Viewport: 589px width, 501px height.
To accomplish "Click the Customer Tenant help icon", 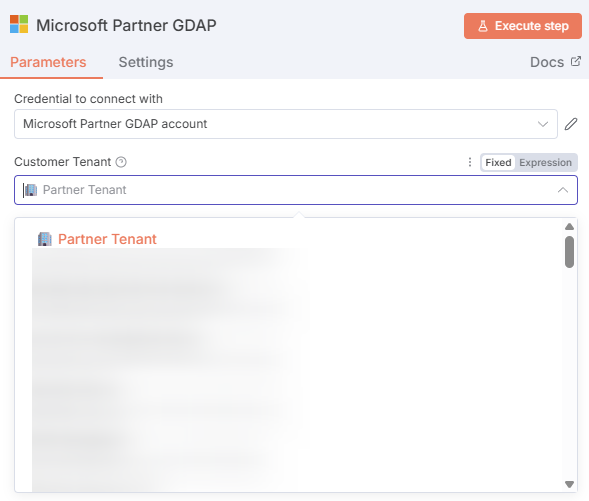I will [121, 162].
